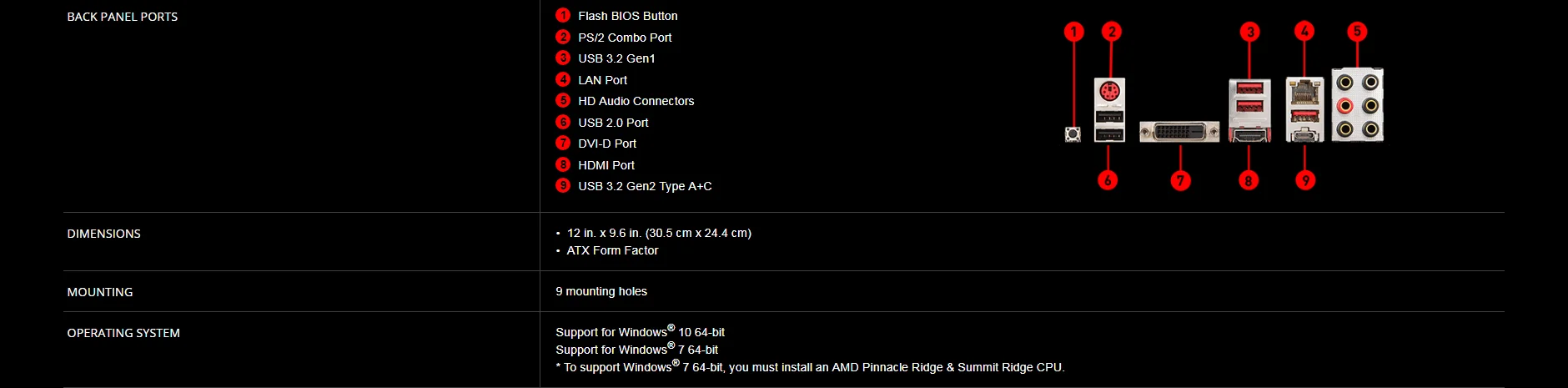Click the "USB 3.2 Gen2 Type A+C" label

645,186
